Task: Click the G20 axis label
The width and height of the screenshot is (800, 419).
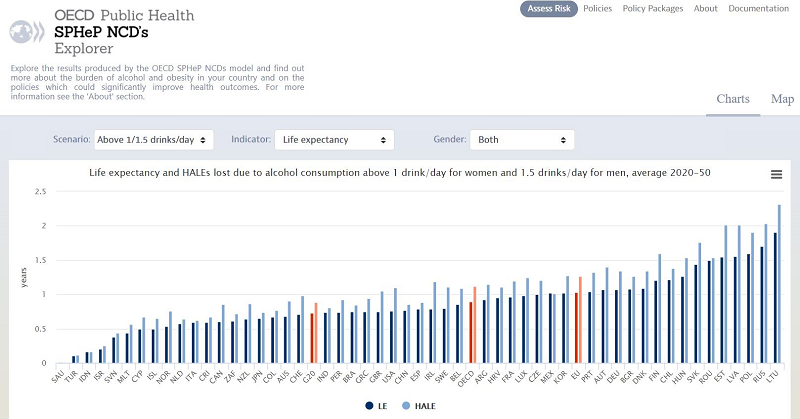Action: [309, 378]
